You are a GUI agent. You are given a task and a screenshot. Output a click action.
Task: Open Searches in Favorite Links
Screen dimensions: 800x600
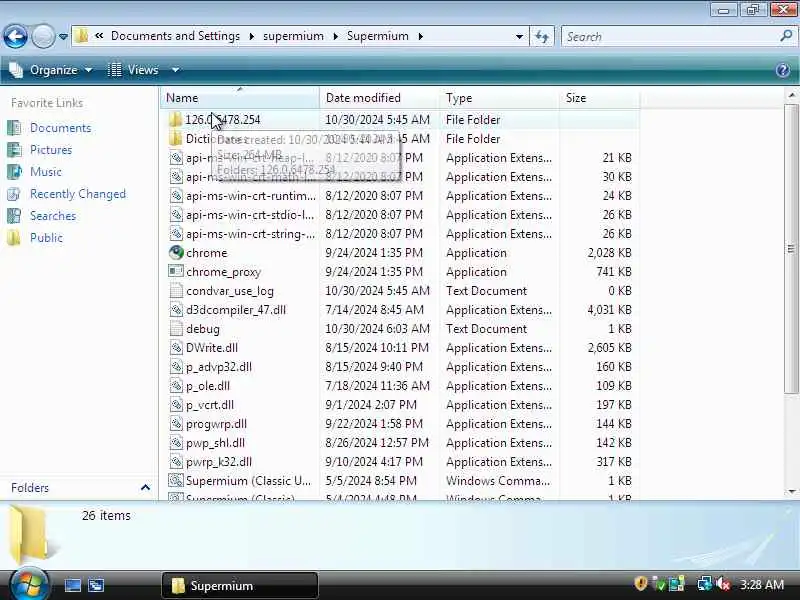pos(53,216)
